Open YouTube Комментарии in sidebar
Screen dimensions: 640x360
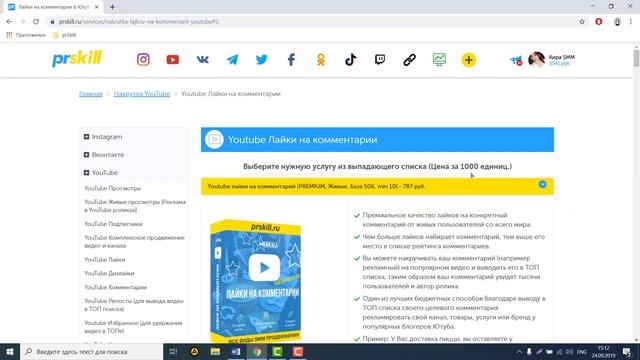pos(116,287)
